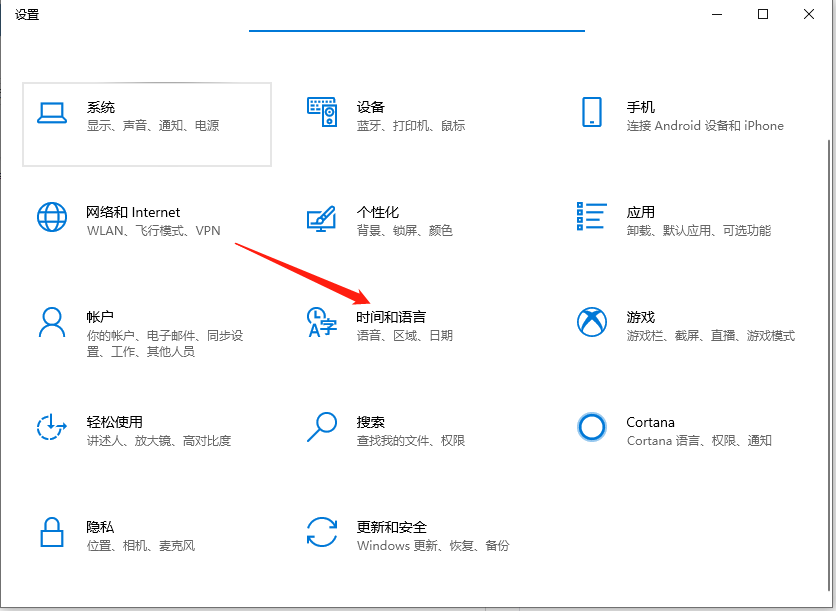The width and height of the screenshot is (836, 611).
Task: Open the 应用 list icon
Action: 592,216
